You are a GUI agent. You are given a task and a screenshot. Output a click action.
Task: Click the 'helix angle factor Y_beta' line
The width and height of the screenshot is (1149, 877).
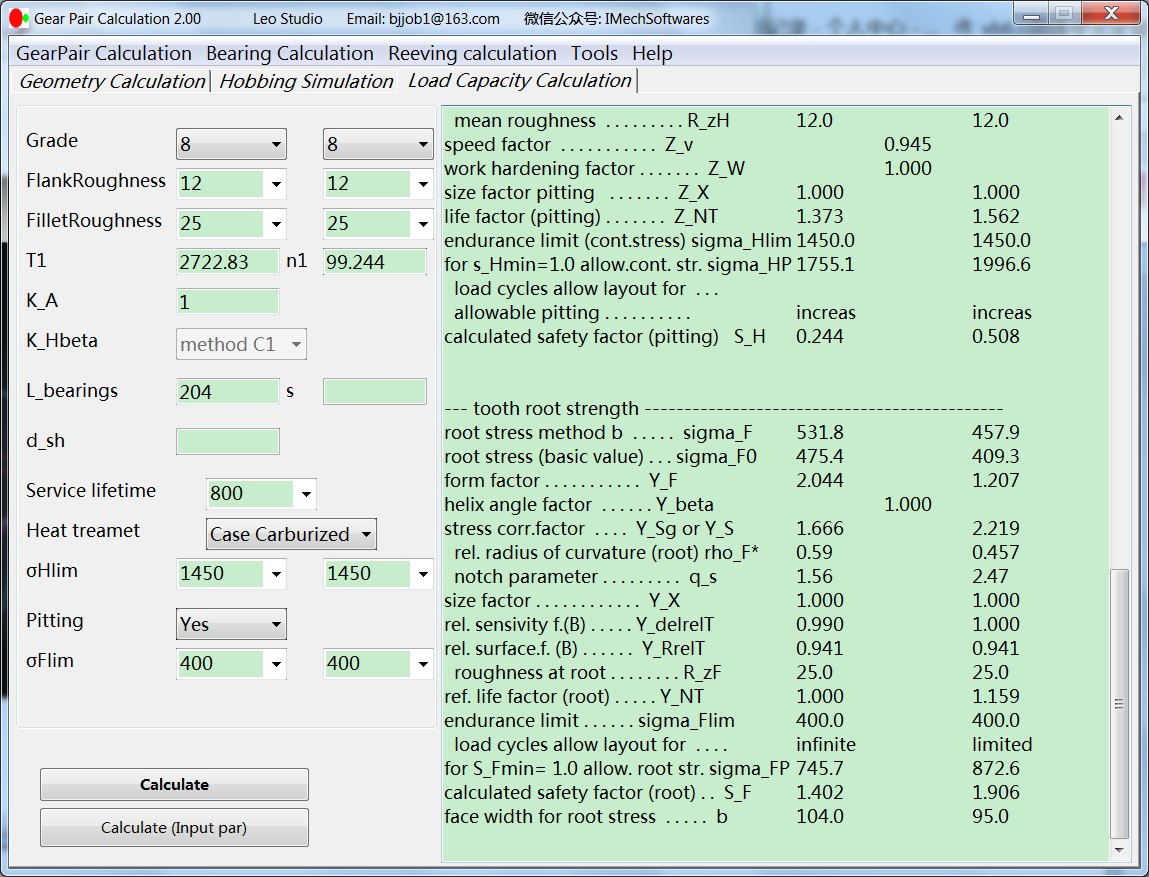(x=687, y=505)
